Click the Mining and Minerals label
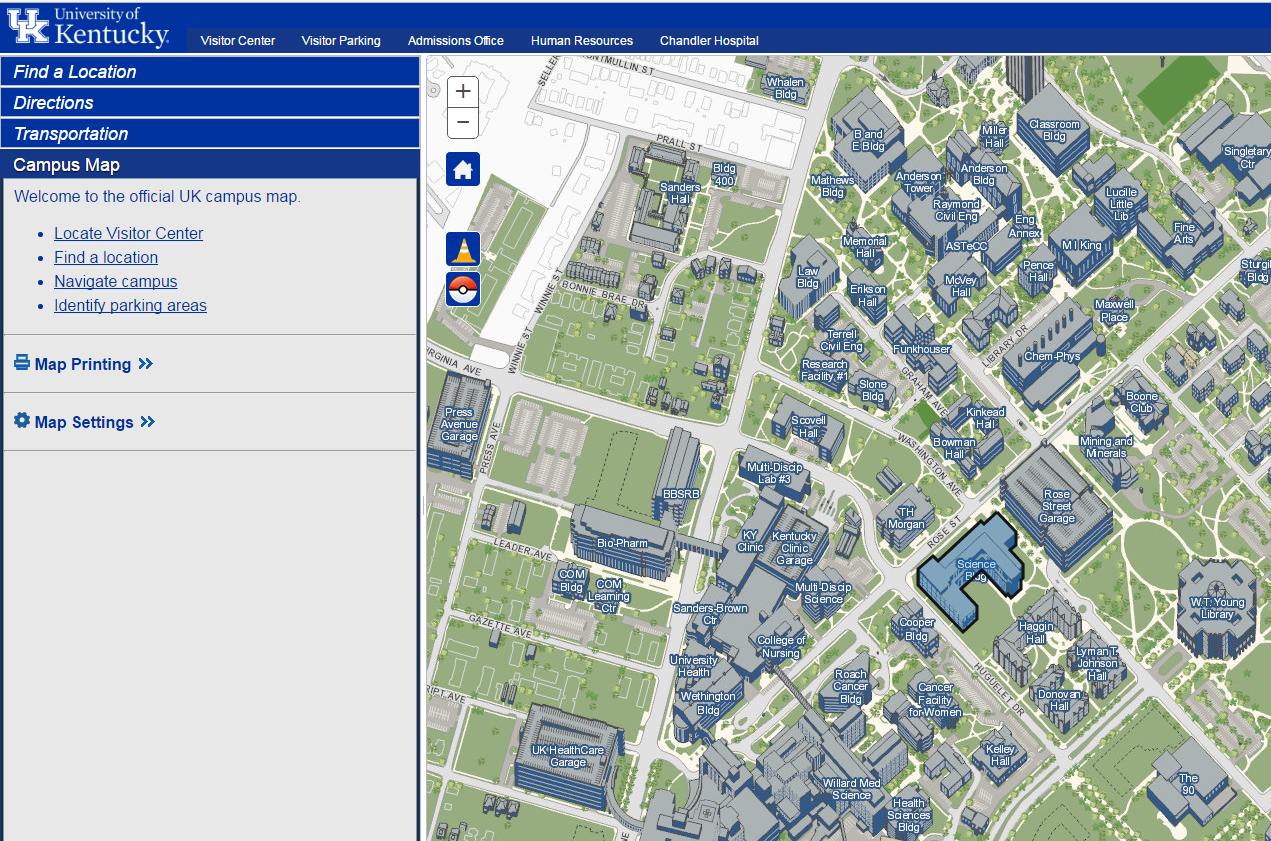This screenshot has width=1271, height=841. click(x=1106, y=447)
